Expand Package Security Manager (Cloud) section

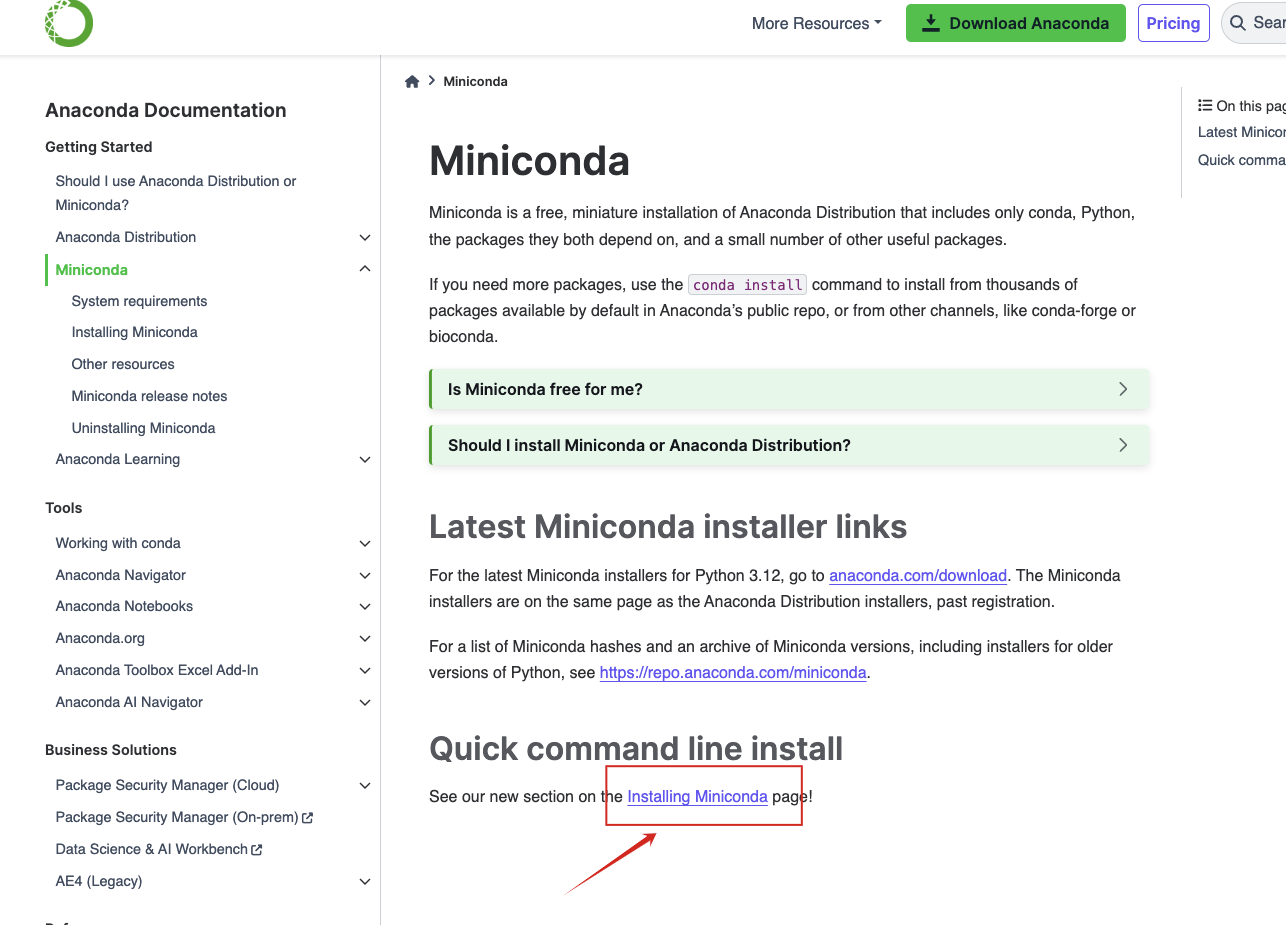tap(365, 785)
